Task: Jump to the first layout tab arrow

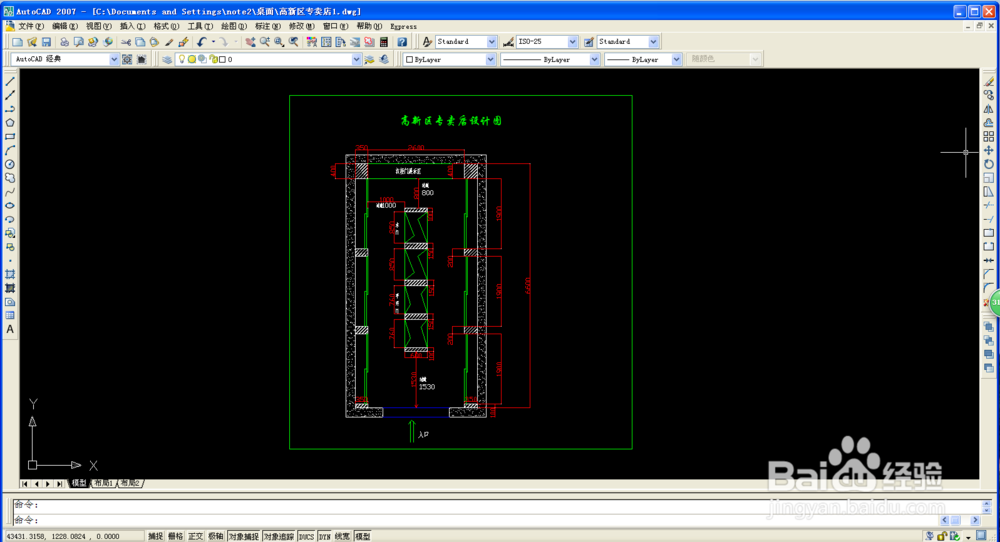Action: click(x=24, y=484)
